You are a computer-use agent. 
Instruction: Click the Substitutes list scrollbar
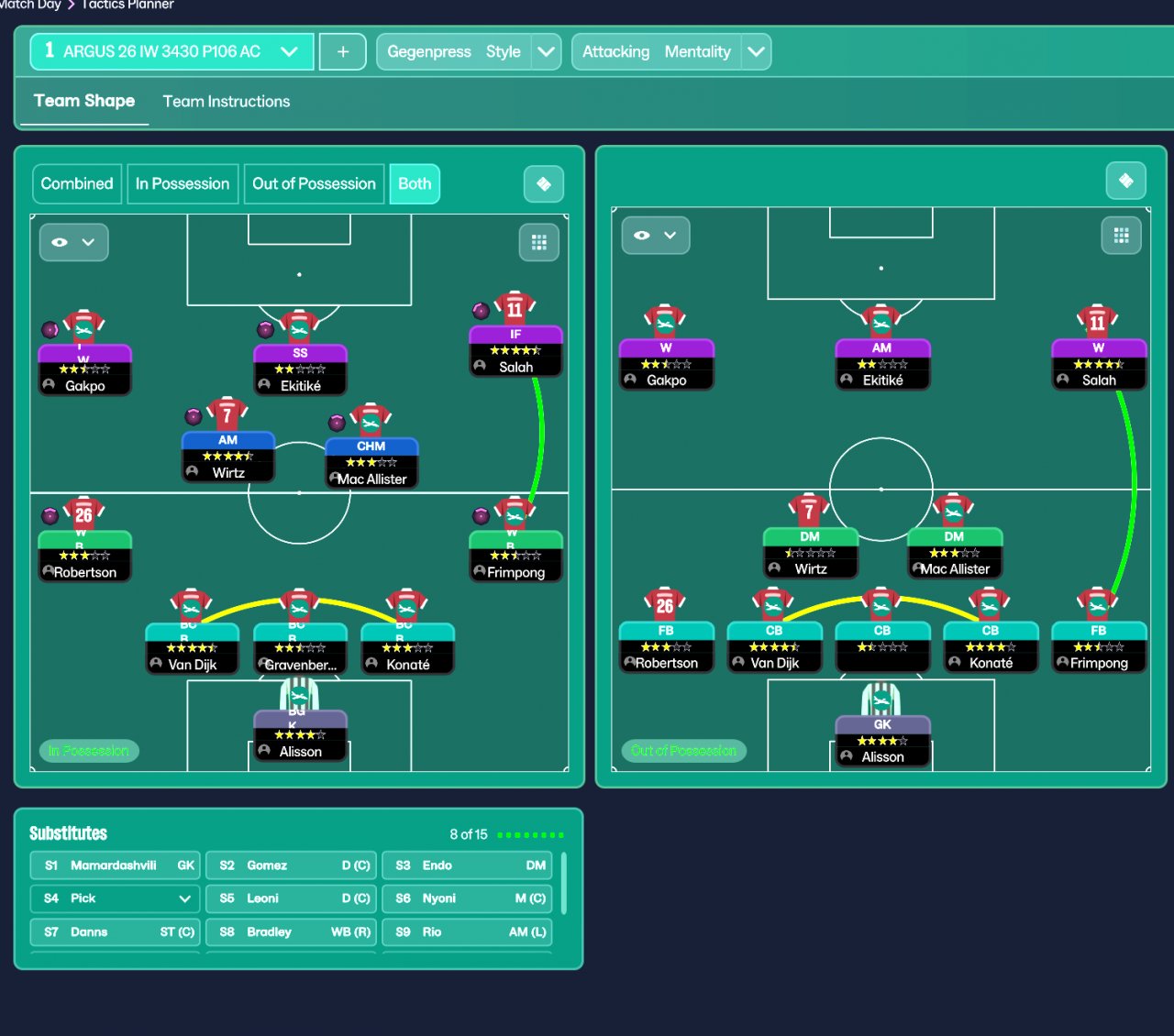click(563, 883)
